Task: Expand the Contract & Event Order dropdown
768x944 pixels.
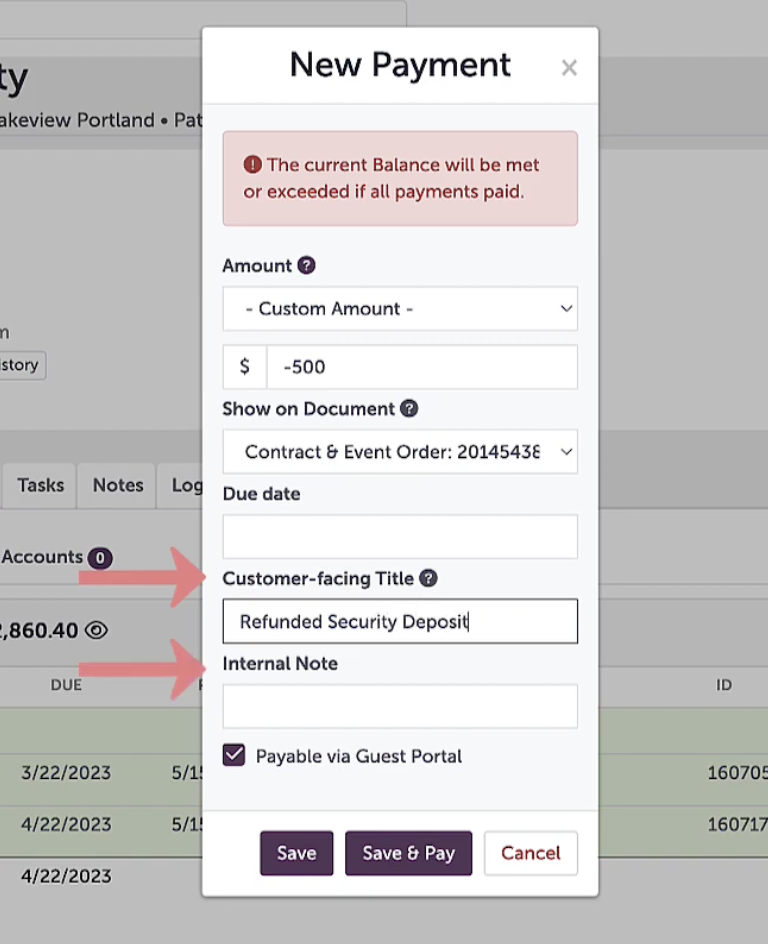Action: click(400, 453)
